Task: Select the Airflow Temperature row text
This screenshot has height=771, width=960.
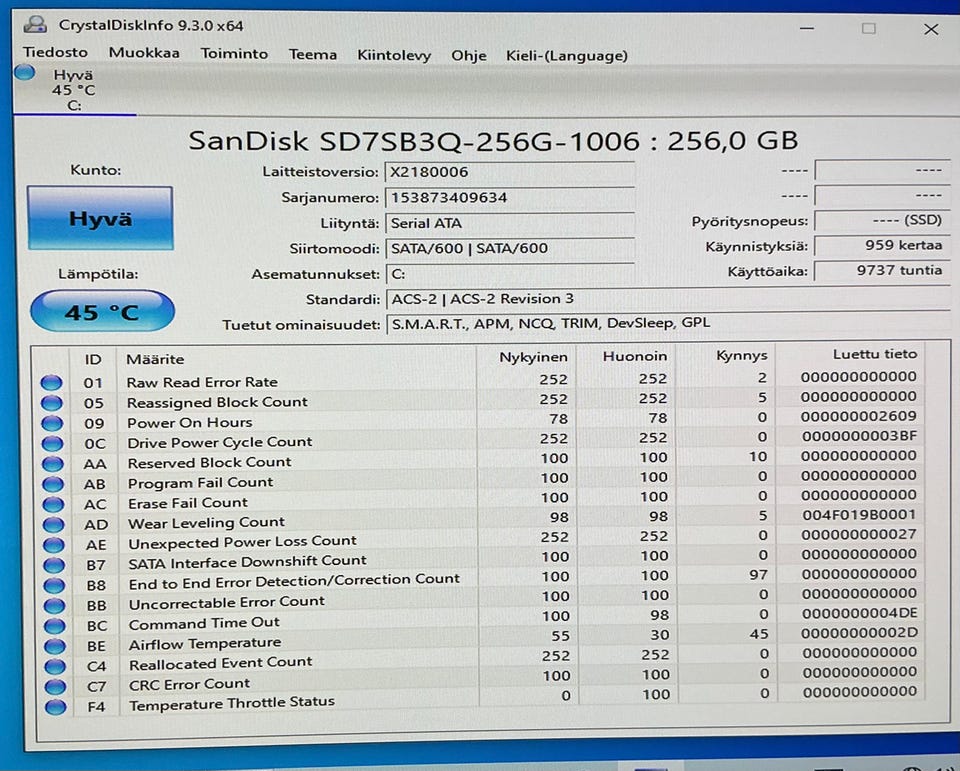Action: coord(205,644)
